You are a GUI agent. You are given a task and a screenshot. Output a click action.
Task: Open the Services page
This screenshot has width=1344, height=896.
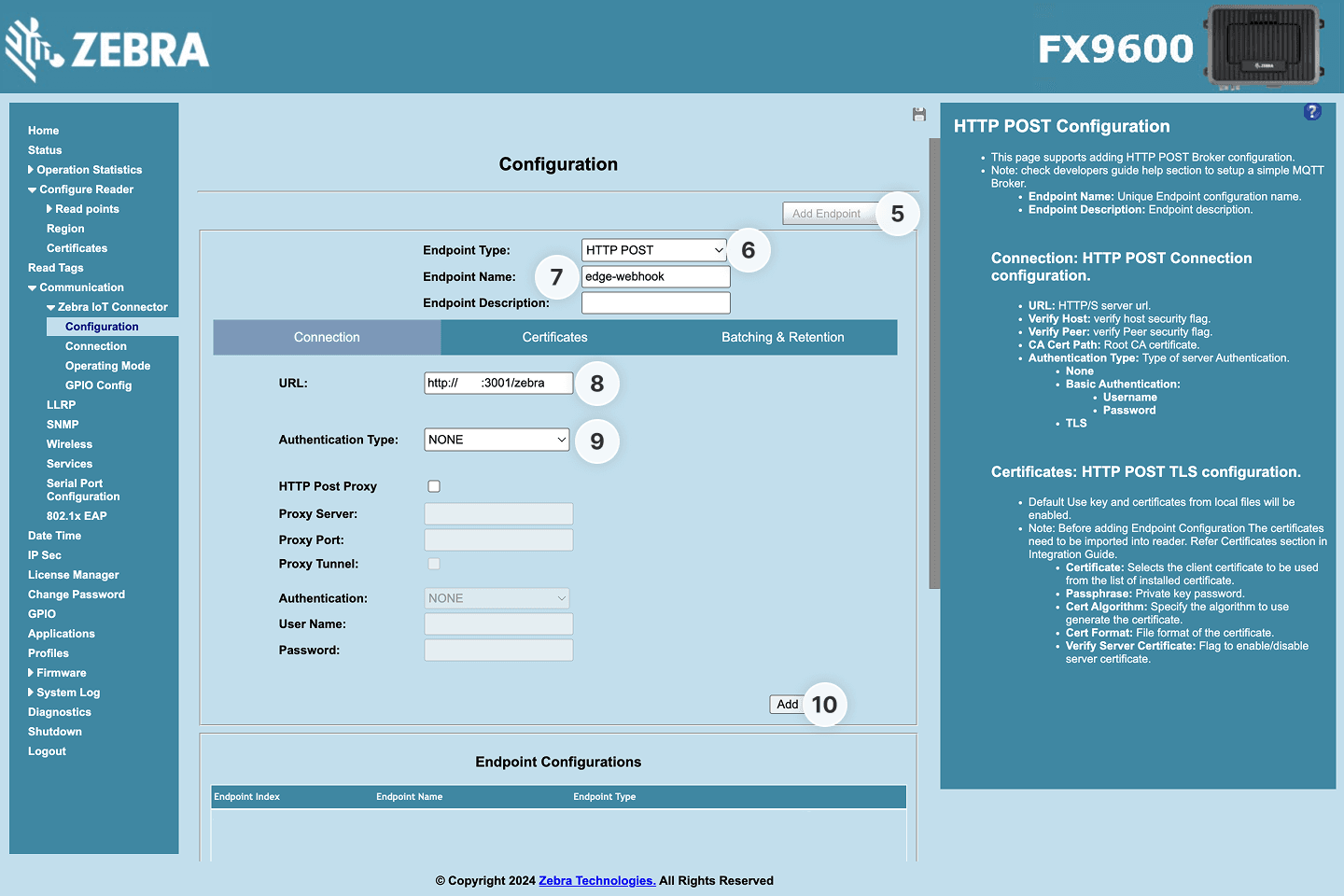click(x=69, y=464)
